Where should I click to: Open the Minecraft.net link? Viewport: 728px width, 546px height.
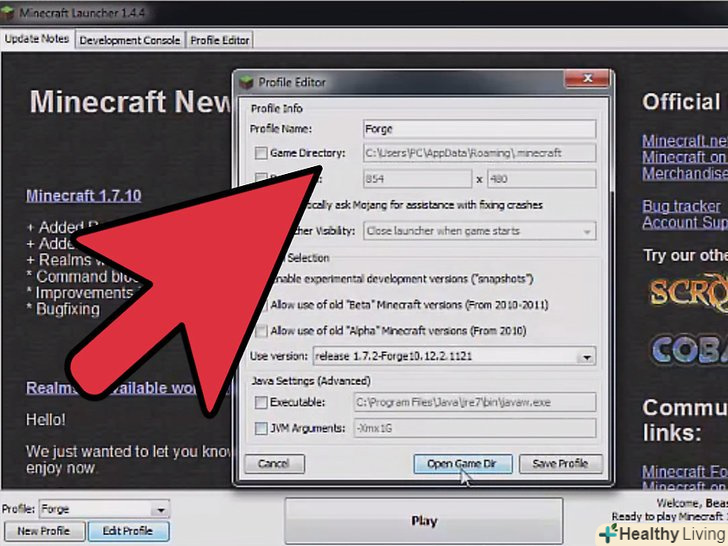(x=685, y=141)
